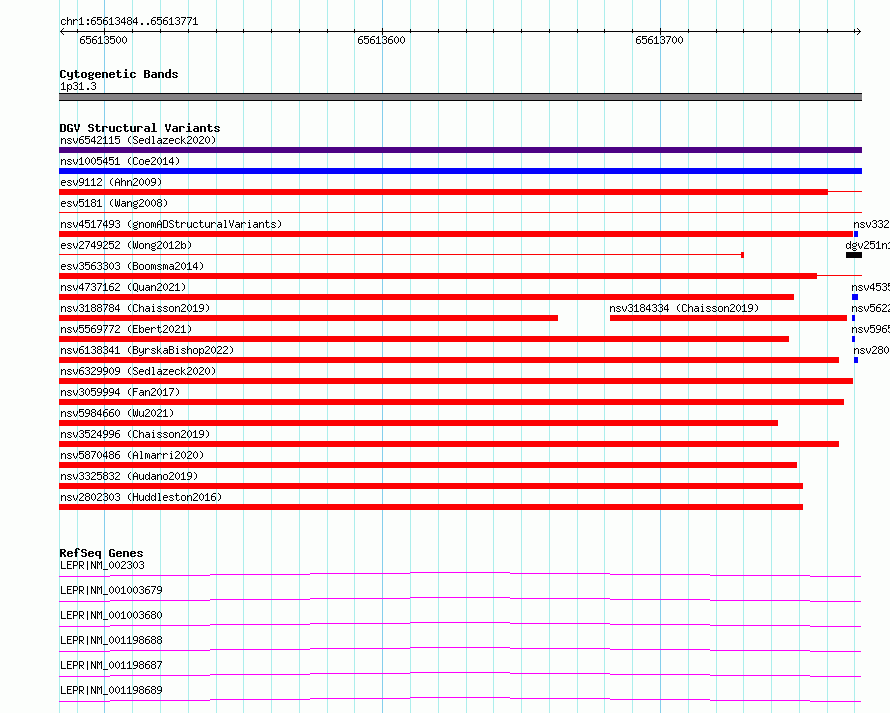The height and width of the screenshot is (713, 890).
Task: Click the LEPR|NM_002303 RefSeq gene label
Action: pos(102,565)
